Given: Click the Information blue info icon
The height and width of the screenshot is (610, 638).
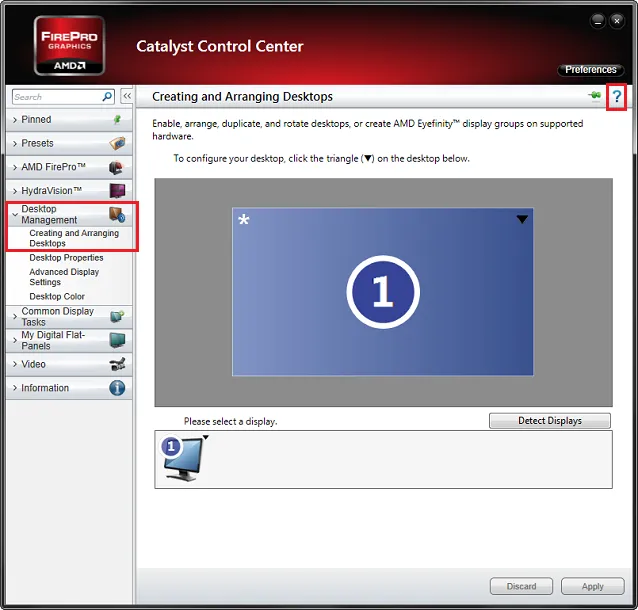Looking at the screenshot, I should point(117,388).
